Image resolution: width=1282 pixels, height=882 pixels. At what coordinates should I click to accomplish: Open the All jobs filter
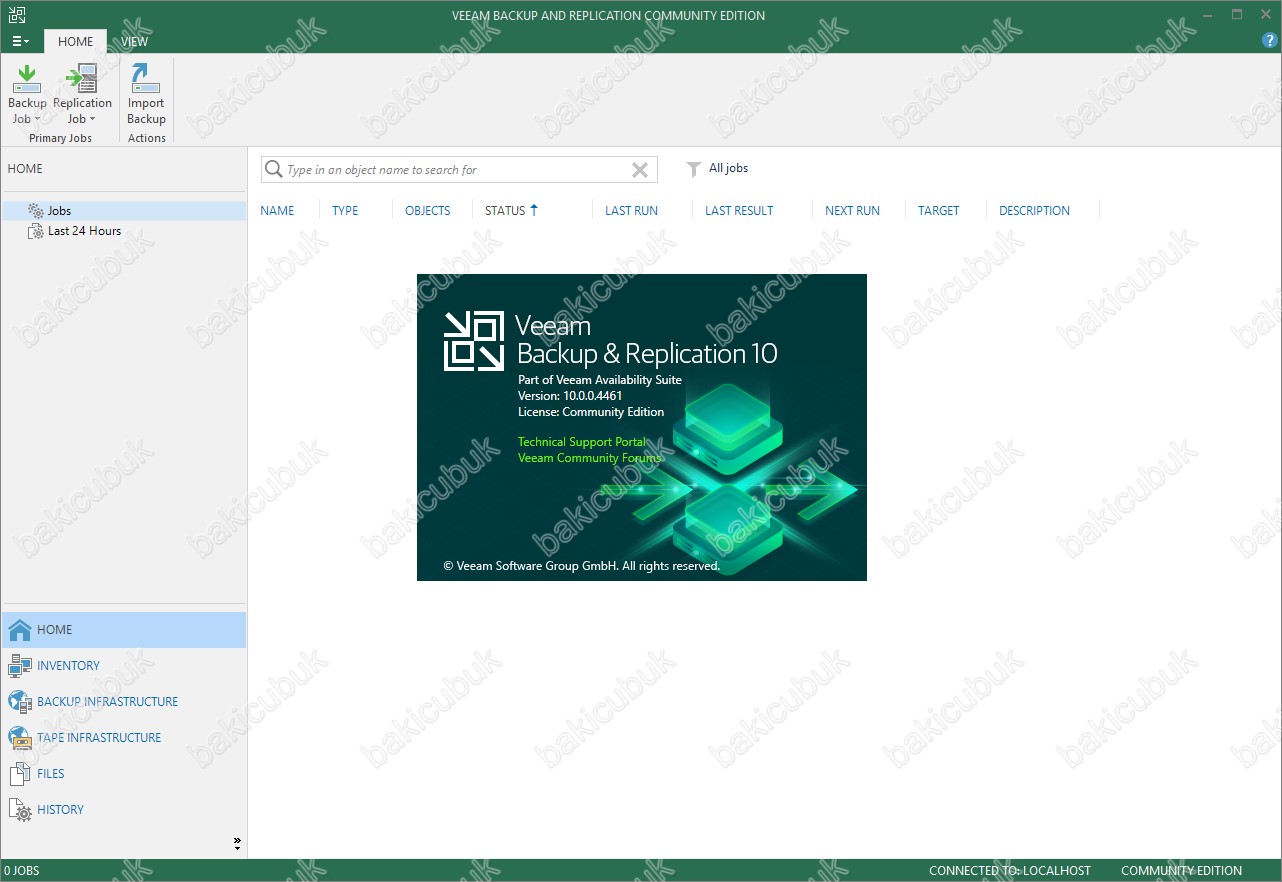point(728,168)
